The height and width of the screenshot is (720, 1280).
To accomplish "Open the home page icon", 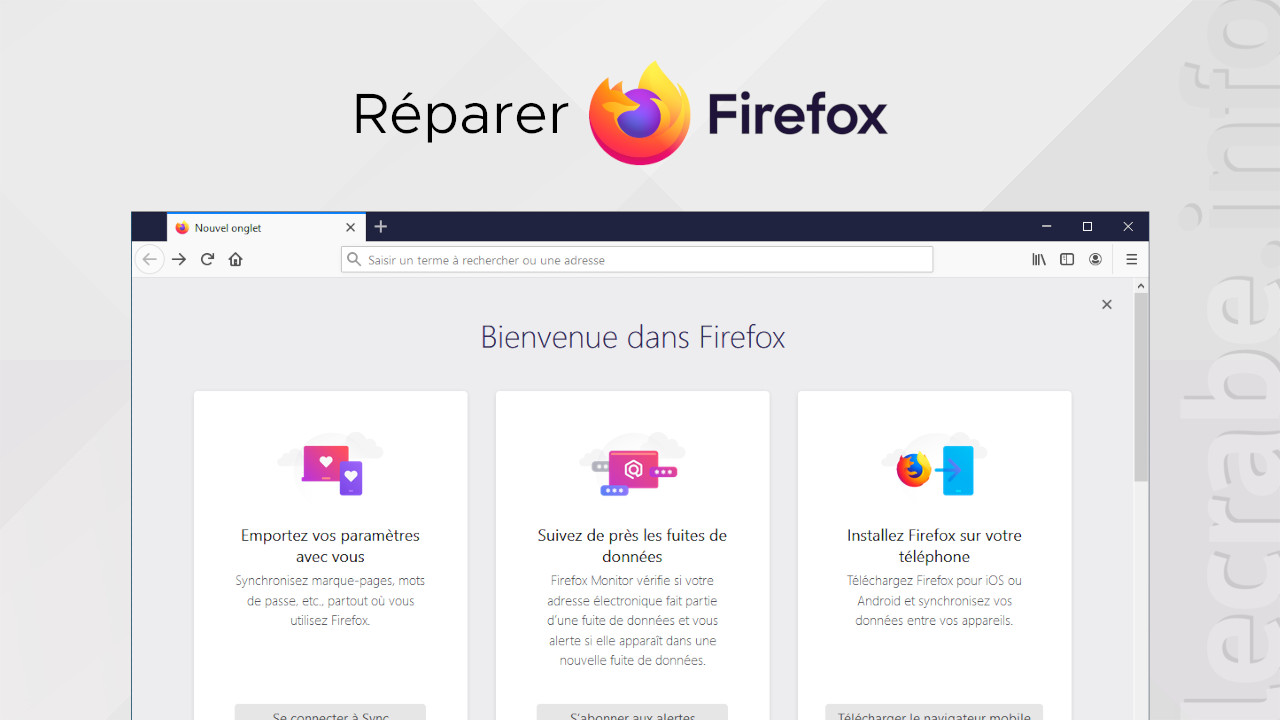I will (x=236, y=260).
